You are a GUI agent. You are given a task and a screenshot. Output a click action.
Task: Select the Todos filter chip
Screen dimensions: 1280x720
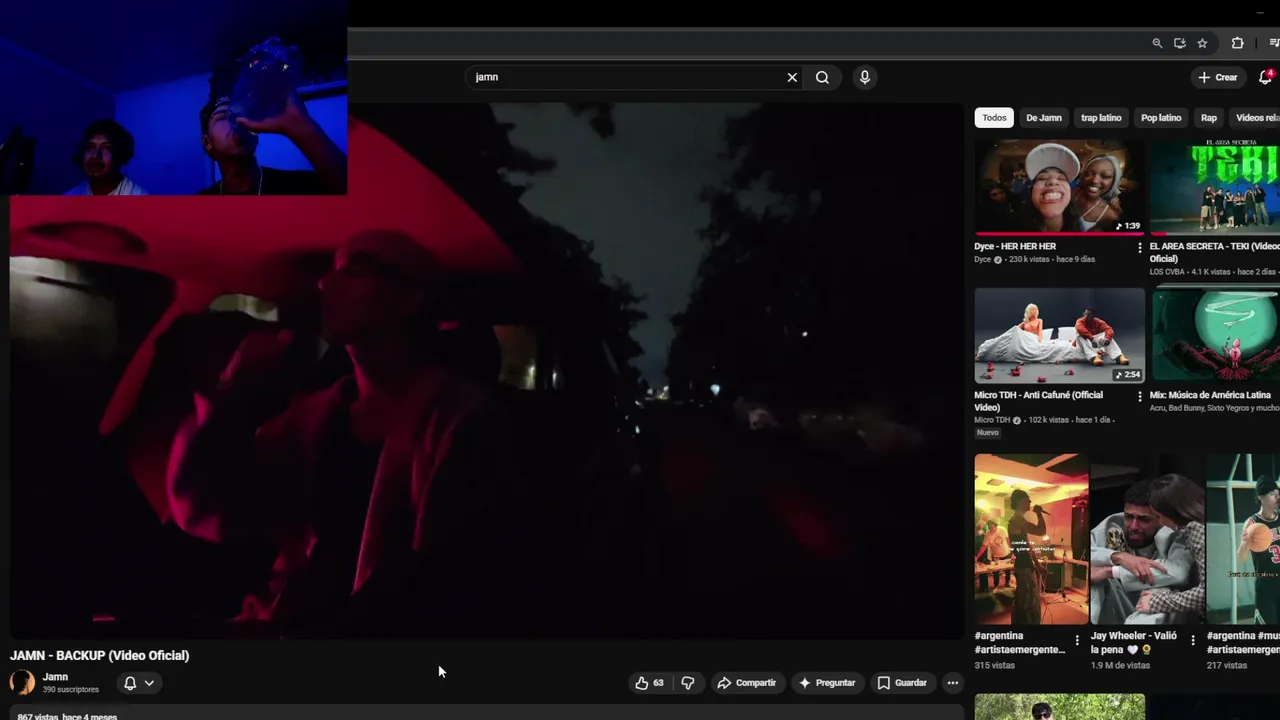994,118
